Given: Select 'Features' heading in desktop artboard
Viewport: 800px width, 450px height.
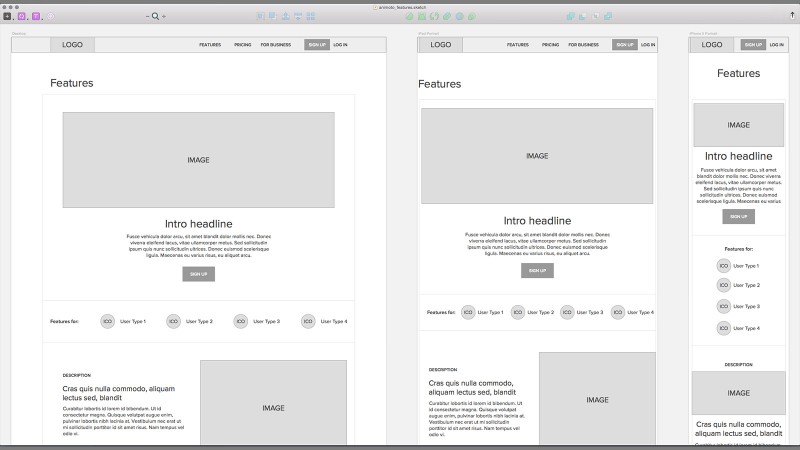Looking at the screenshot, I should (72, 83).
